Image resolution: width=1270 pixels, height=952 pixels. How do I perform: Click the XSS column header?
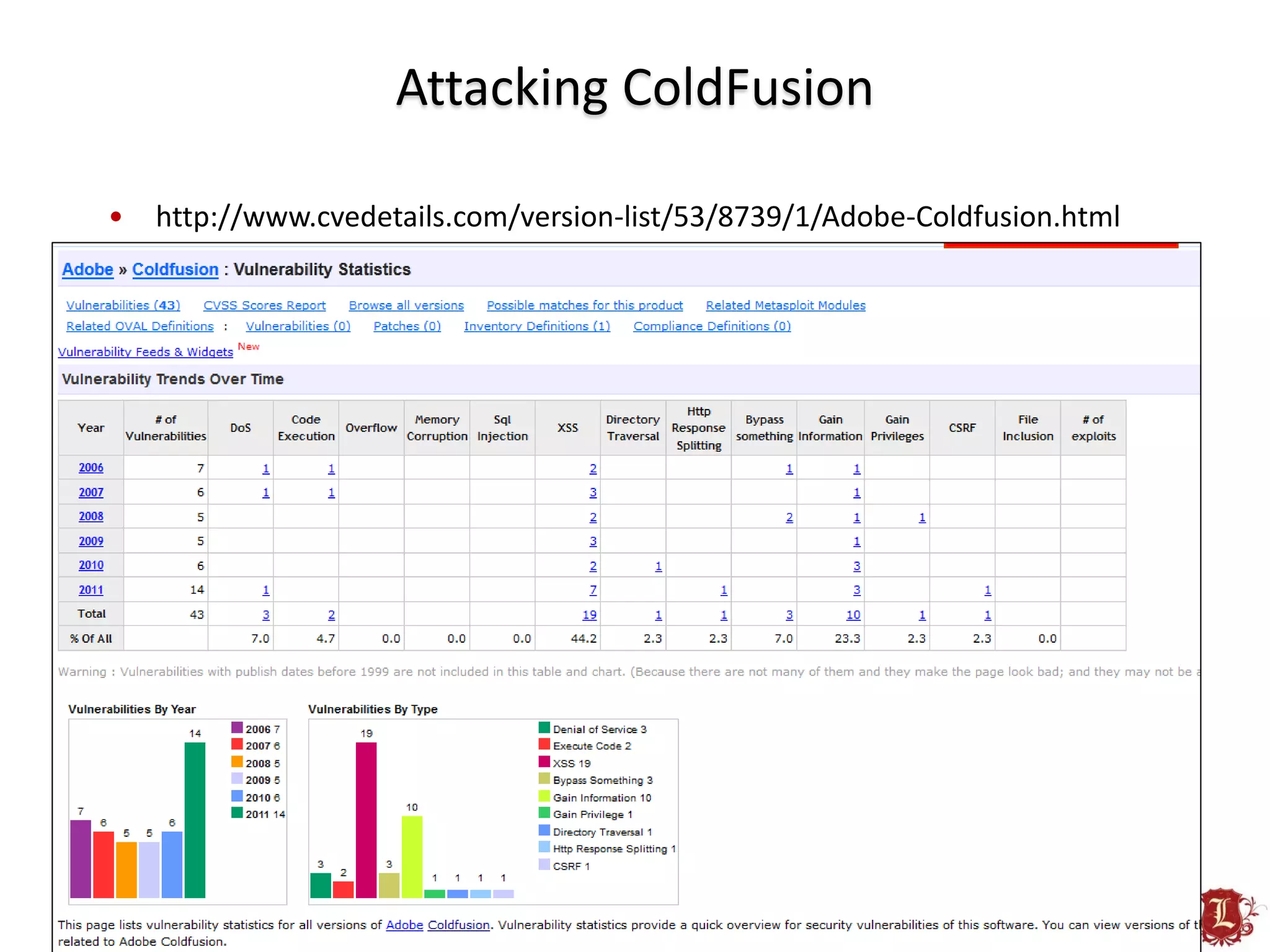click(567, 428)
